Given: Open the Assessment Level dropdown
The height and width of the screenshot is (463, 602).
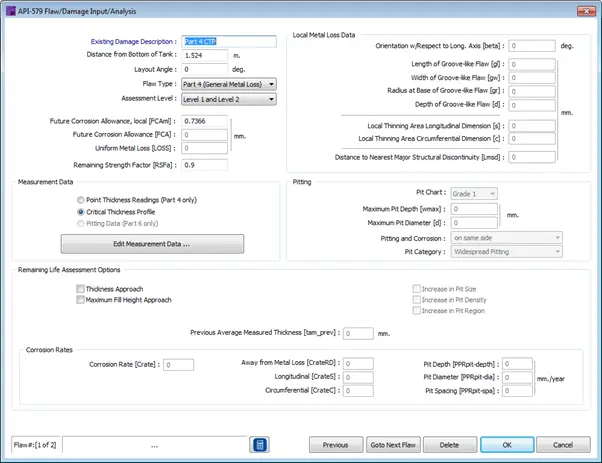Looking at the screenshot, I should point(229,99).
